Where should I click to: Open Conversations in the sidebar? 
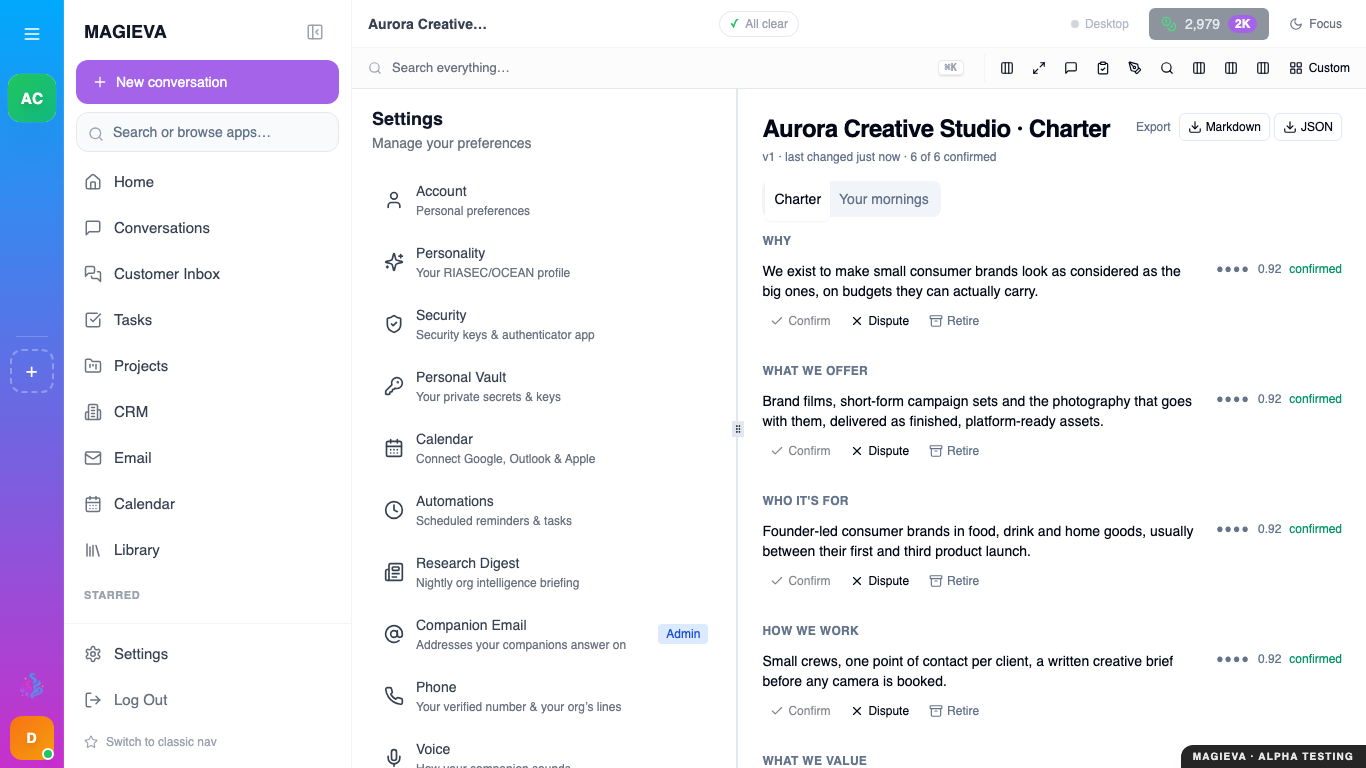pos(207,228)
